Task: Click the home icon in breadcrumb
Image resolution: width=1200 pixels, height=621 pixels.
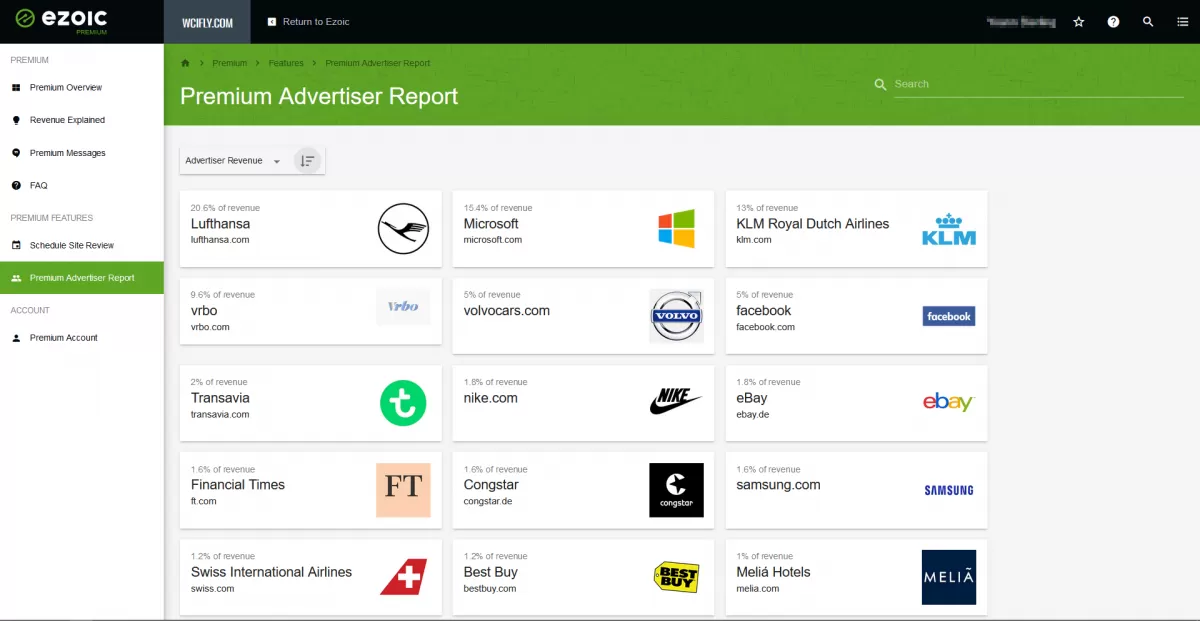Action: click(x=185, y=63)
